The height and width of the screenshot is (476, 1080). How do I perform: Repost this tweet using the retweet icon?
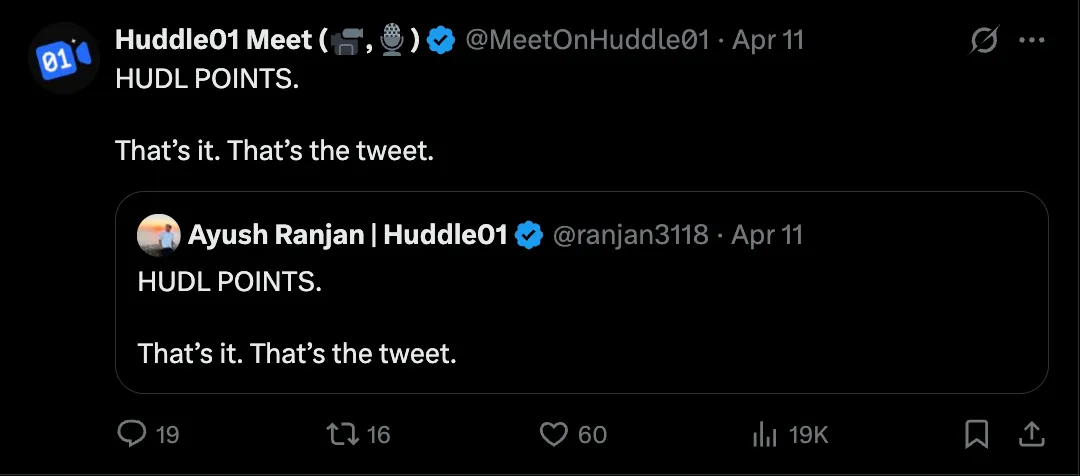click(x=342, y=434)
